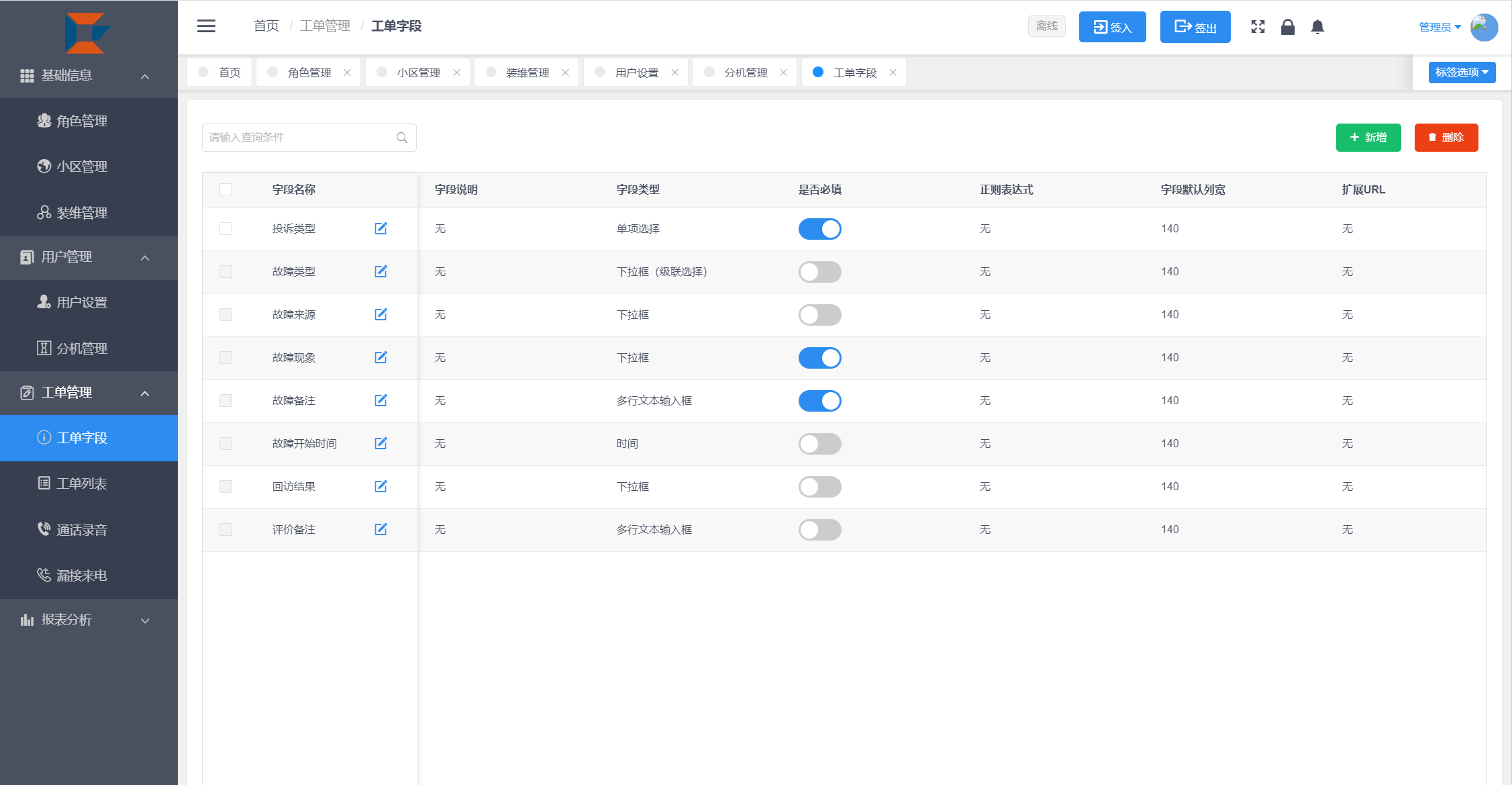
Task: Click the lock screen icon
Action: coord(1287,27)
